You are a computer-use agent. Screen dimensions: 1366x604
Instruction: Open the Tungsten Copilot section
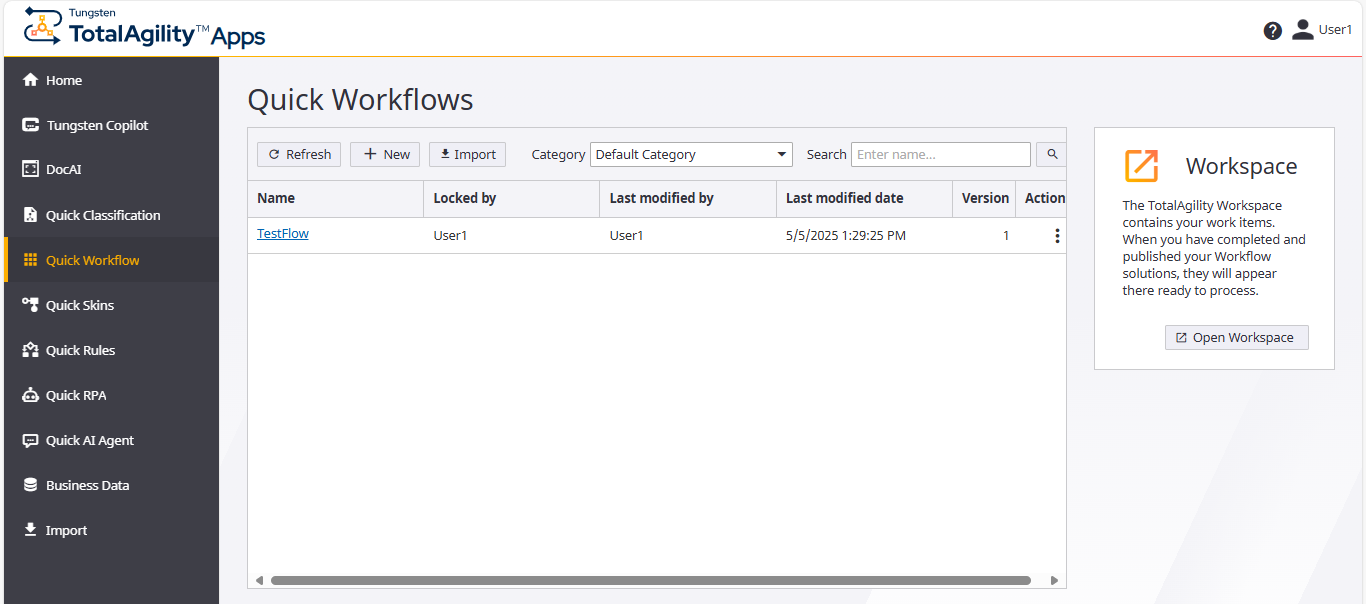point(100,124)
